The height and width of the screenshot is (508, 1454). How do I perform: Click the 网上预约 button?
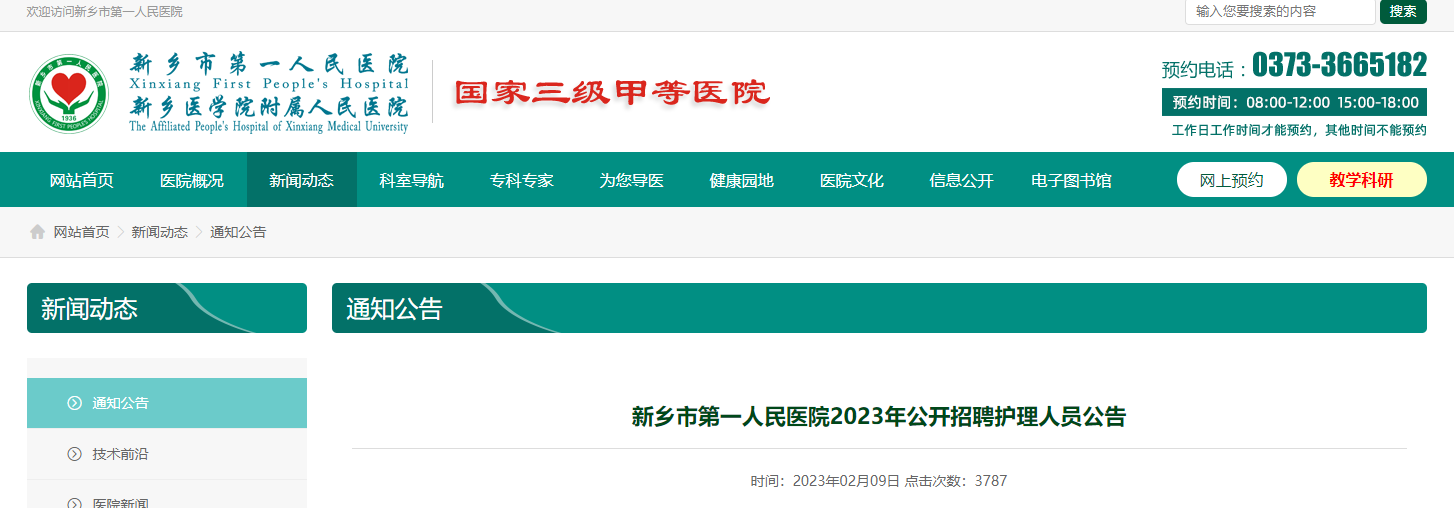click(x=1232, y=180)
